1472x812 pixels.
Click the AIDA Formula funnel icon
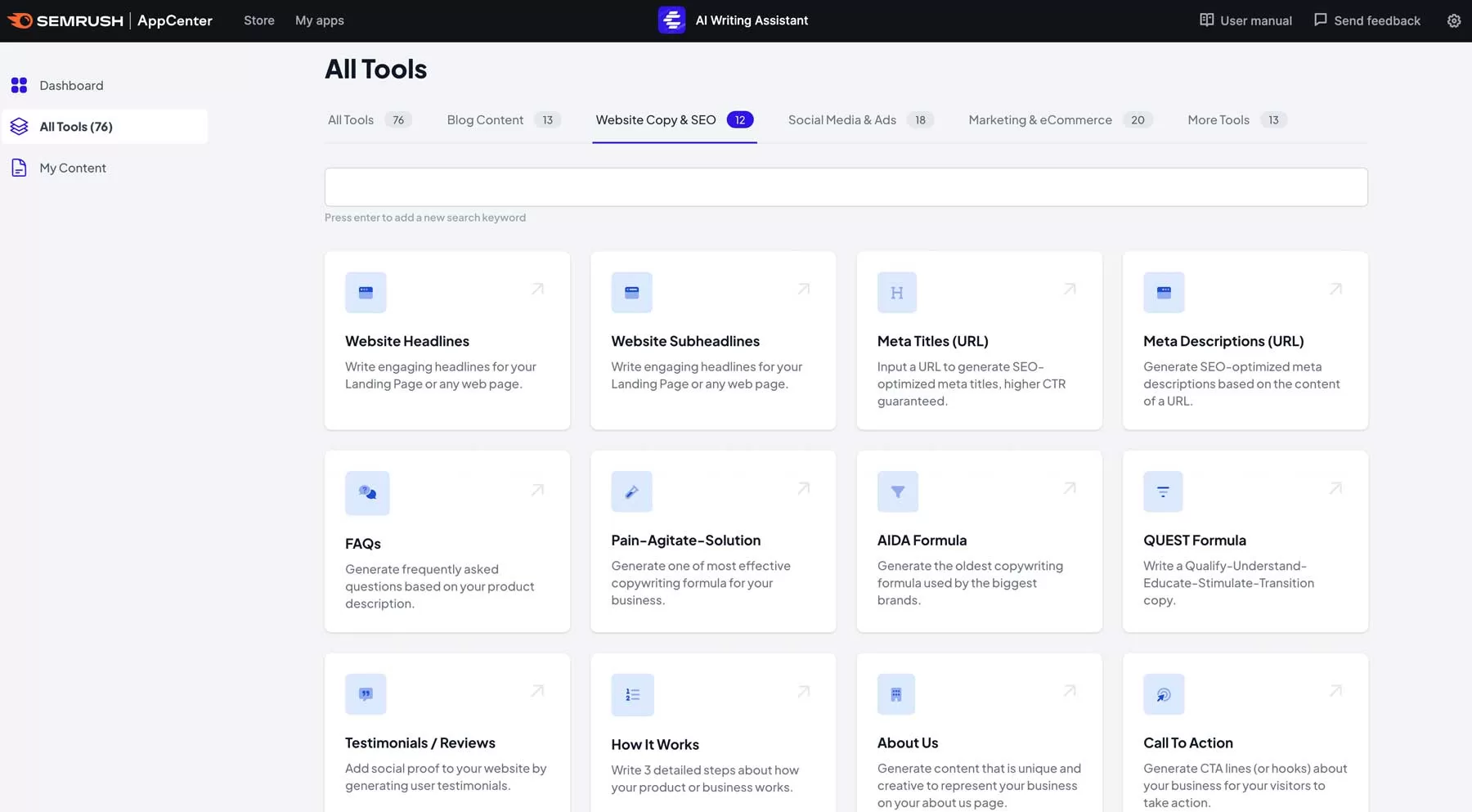897,491
